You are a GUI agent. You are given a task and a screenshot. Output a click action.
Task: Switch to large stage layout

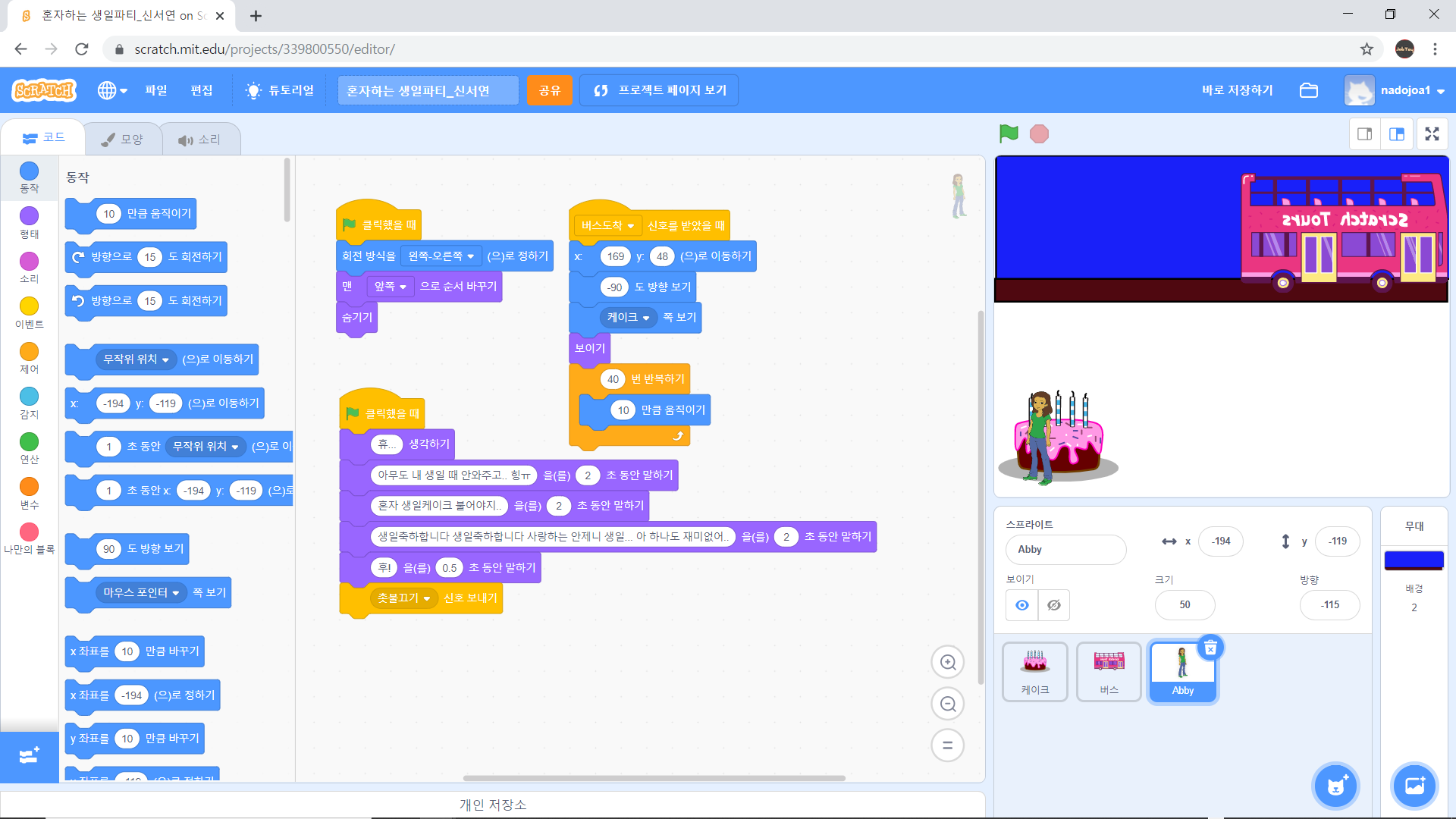pyautogui.click(x=1397, y=134)
